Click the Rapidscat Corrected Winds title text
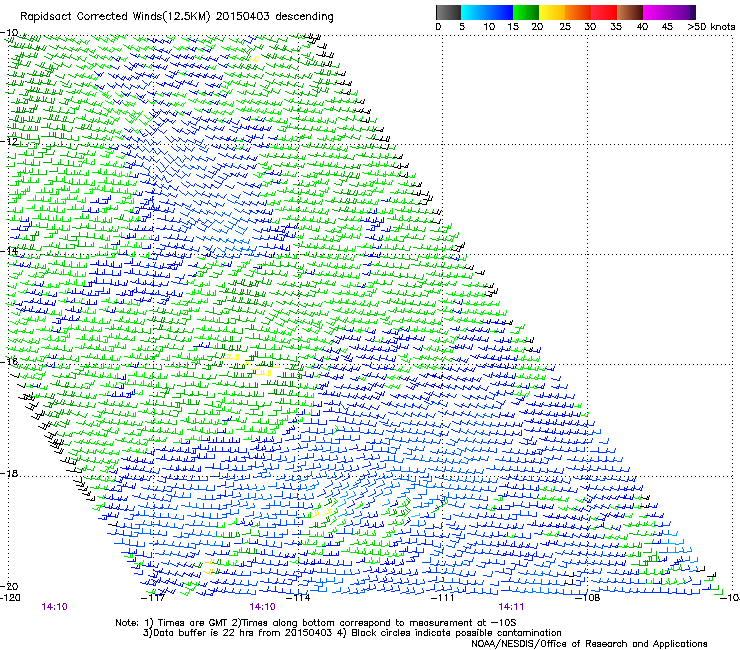The height and width of the screenshot is (650, 740). [x=177, y=17]
